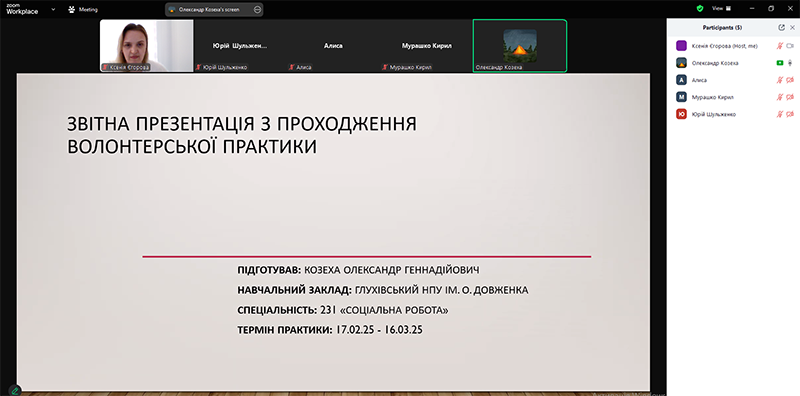This screenshot has height=396, width=800.
Task: Select Ксенія Єгорова's video thumbnail
Action: [x=147, y=46]
